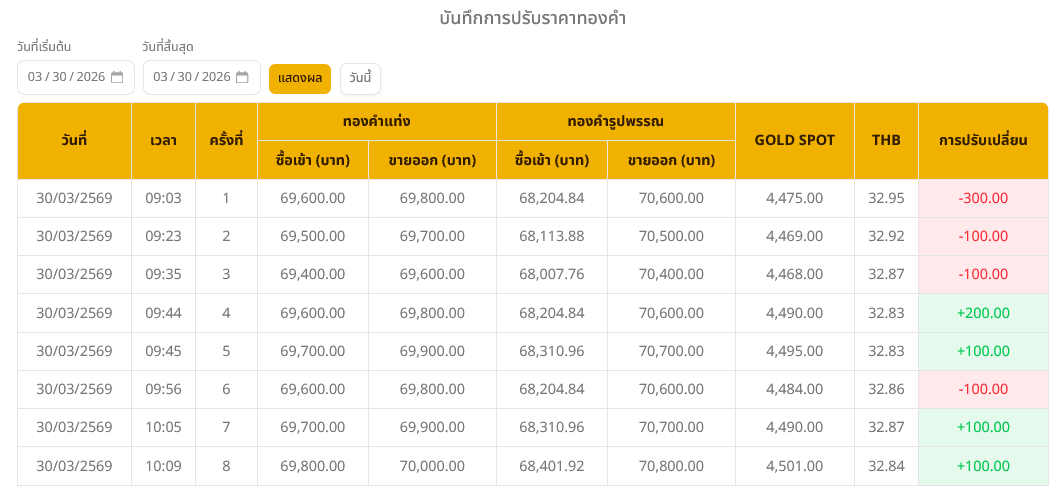Open the start date calendar picker icon
The image size is (1059, 491).
[117, 77]
